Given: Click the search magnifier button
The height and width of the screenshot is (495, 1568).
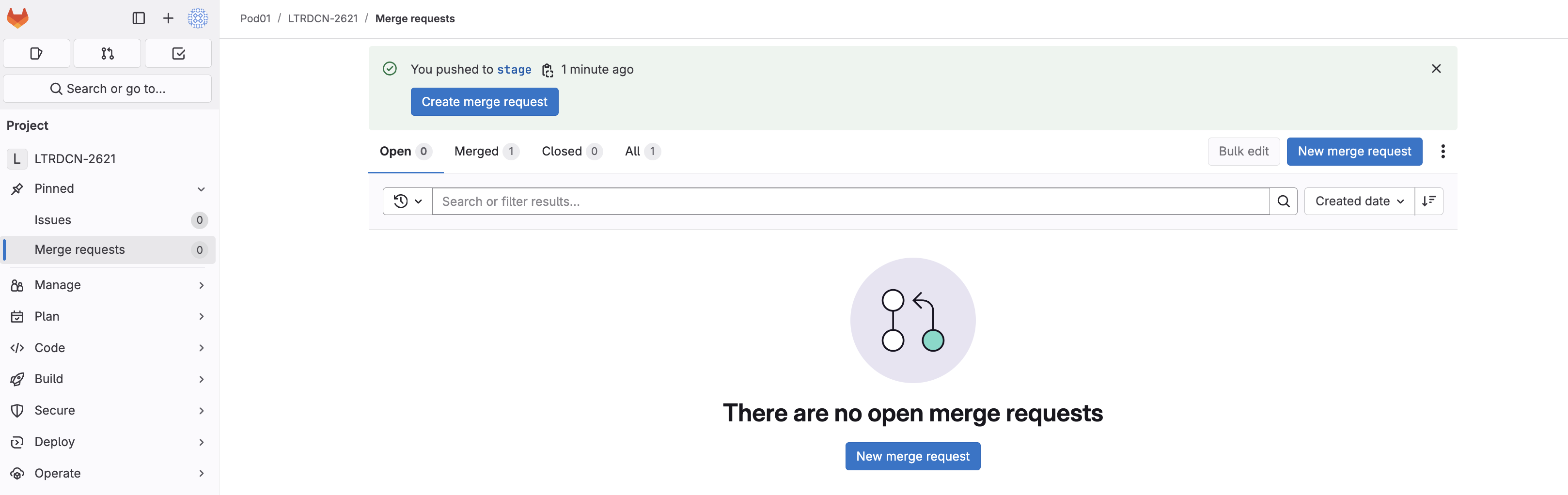Looking at the screenshot, I should click(1283, 201).
